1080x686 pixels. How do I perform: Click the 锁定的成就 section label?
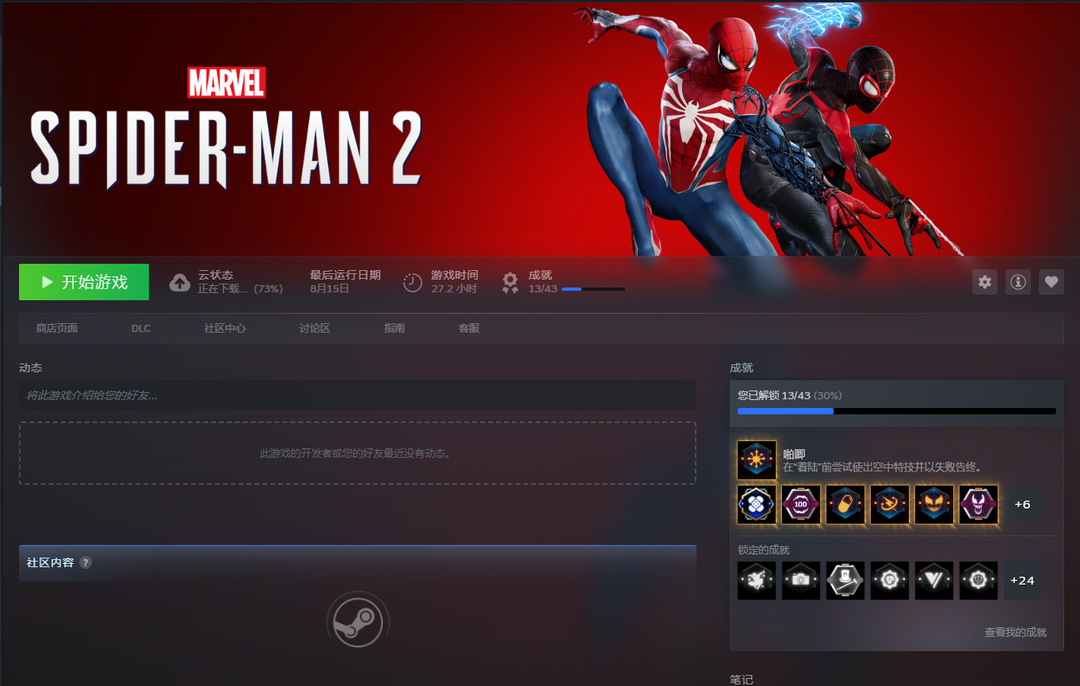pos(763,550)
